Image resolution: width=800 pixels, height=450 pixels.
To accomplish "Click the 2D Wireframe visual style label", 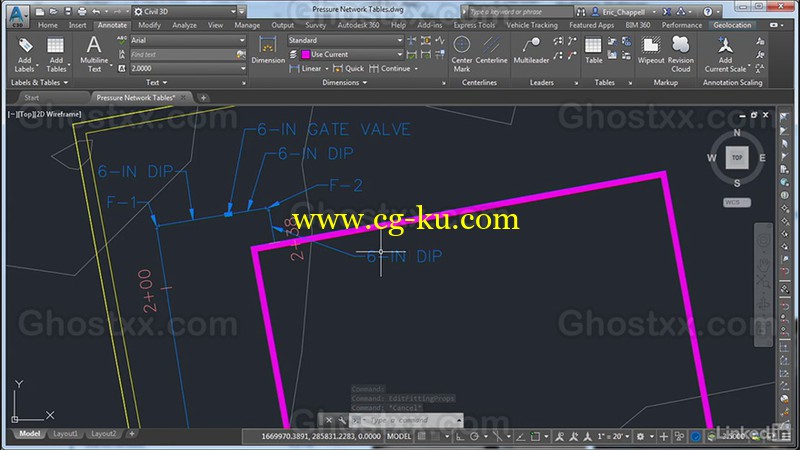I will [58, 114].
